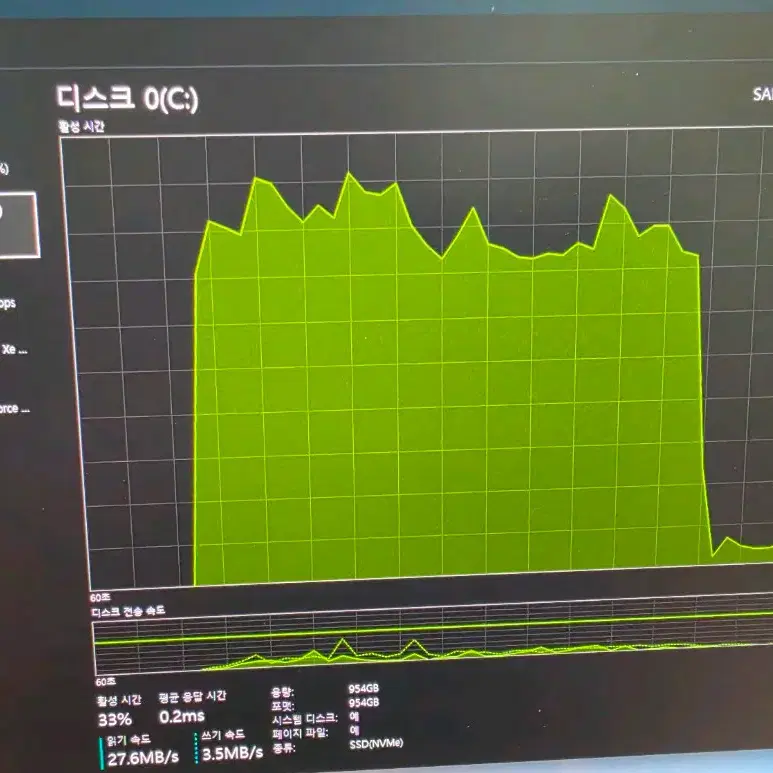Open the GeForce GPU sidebar entry
The height and width of the screenshot is (773, 773).
(15, 409)
